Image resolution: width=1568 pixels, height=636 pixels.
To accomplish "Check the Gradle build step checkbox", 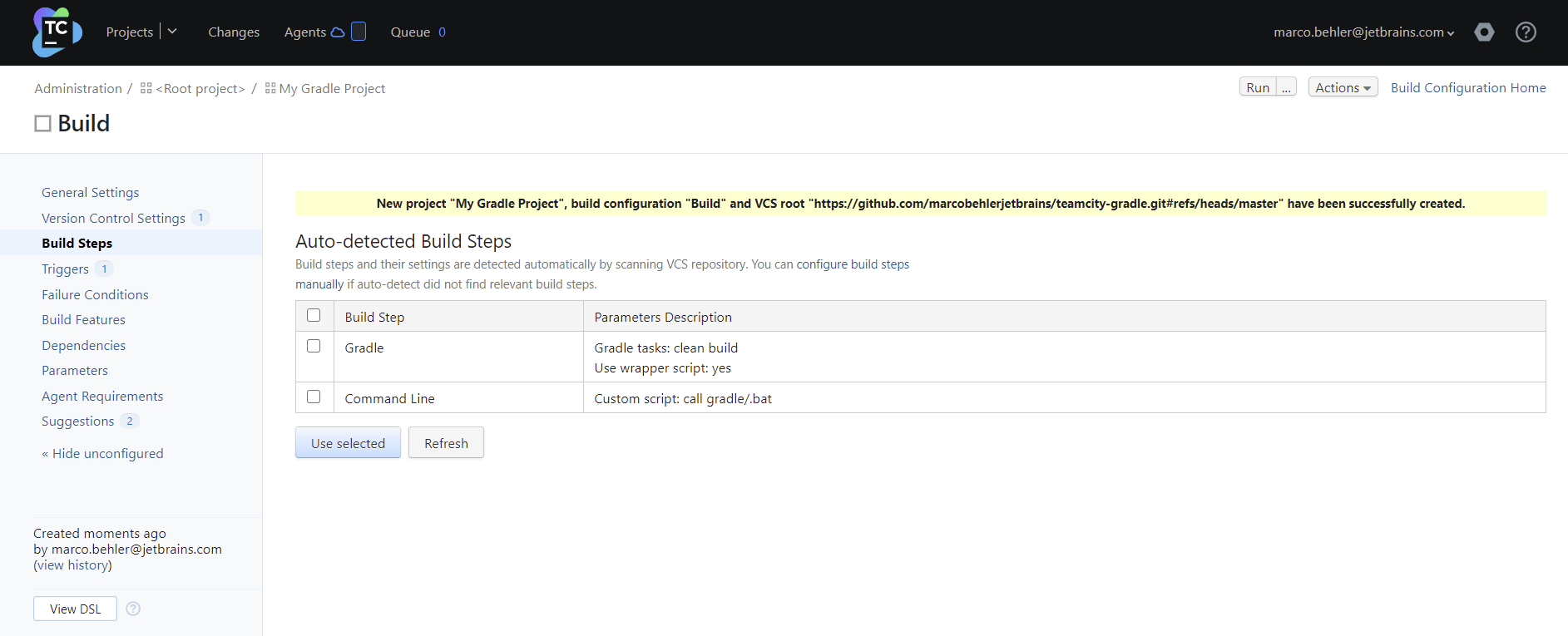I will pos(314,346).
